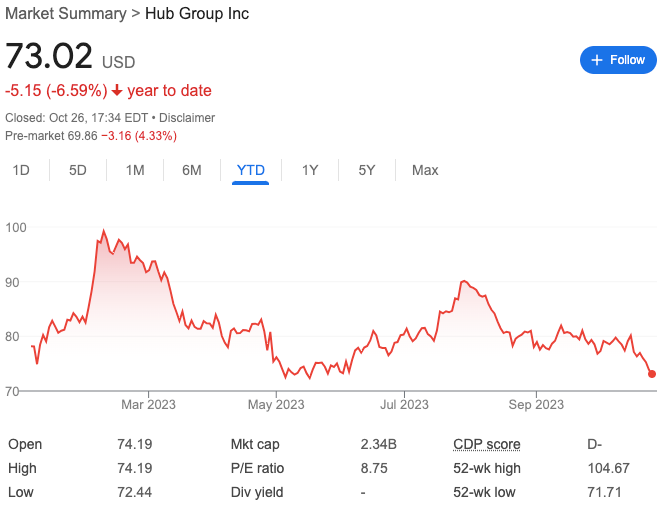Screen dimensions: 667x517
Task: Click the Mar 2023 axis label
Action: [148, 405]
